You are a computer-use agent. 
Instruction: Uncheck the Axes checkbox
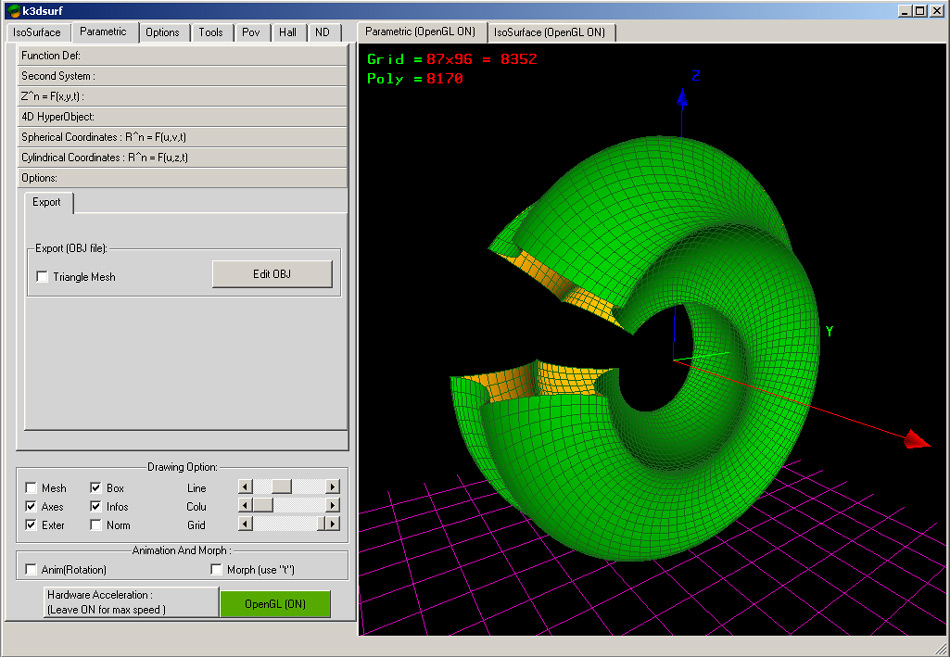click(31, 507)
